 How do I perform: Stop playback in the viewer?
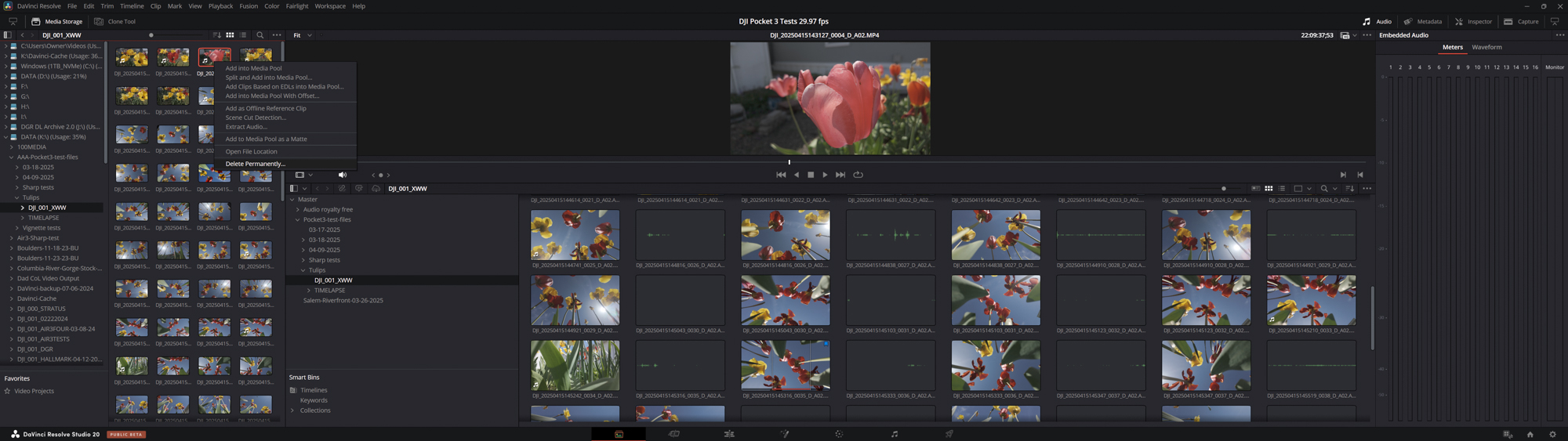(811, 175)
